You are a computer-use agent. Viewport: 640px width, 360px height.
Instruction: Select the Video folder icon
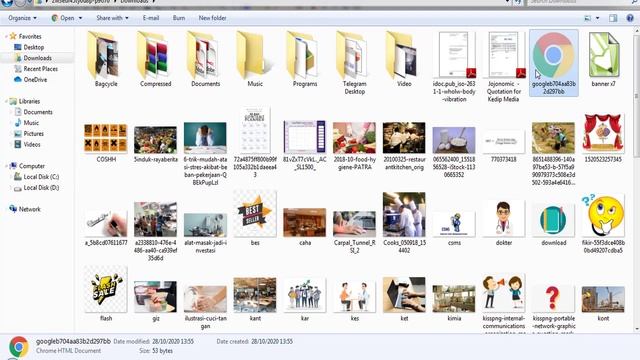[x=403, y=55]
